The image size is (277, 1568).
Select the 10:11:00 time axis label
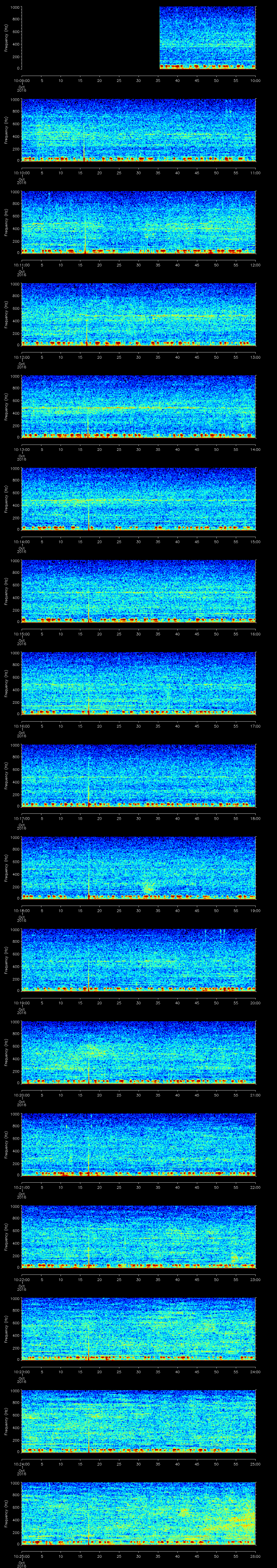[x=21, y=265]
